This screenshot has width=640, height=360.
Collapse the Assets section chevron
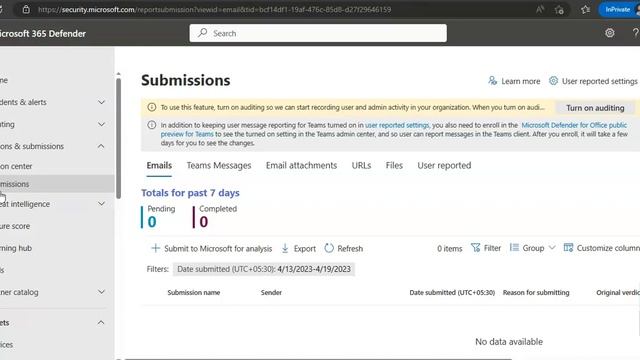coord(101,322)
